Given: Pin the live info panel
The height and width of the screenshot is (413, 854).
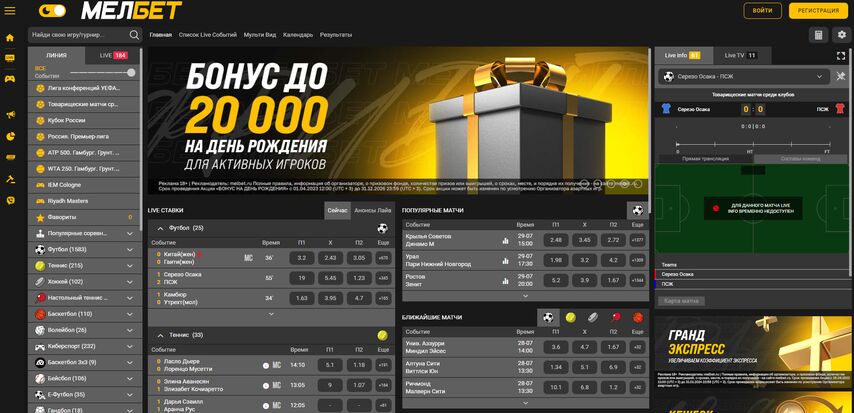Looking at the screenshot, I should [841, 77].
